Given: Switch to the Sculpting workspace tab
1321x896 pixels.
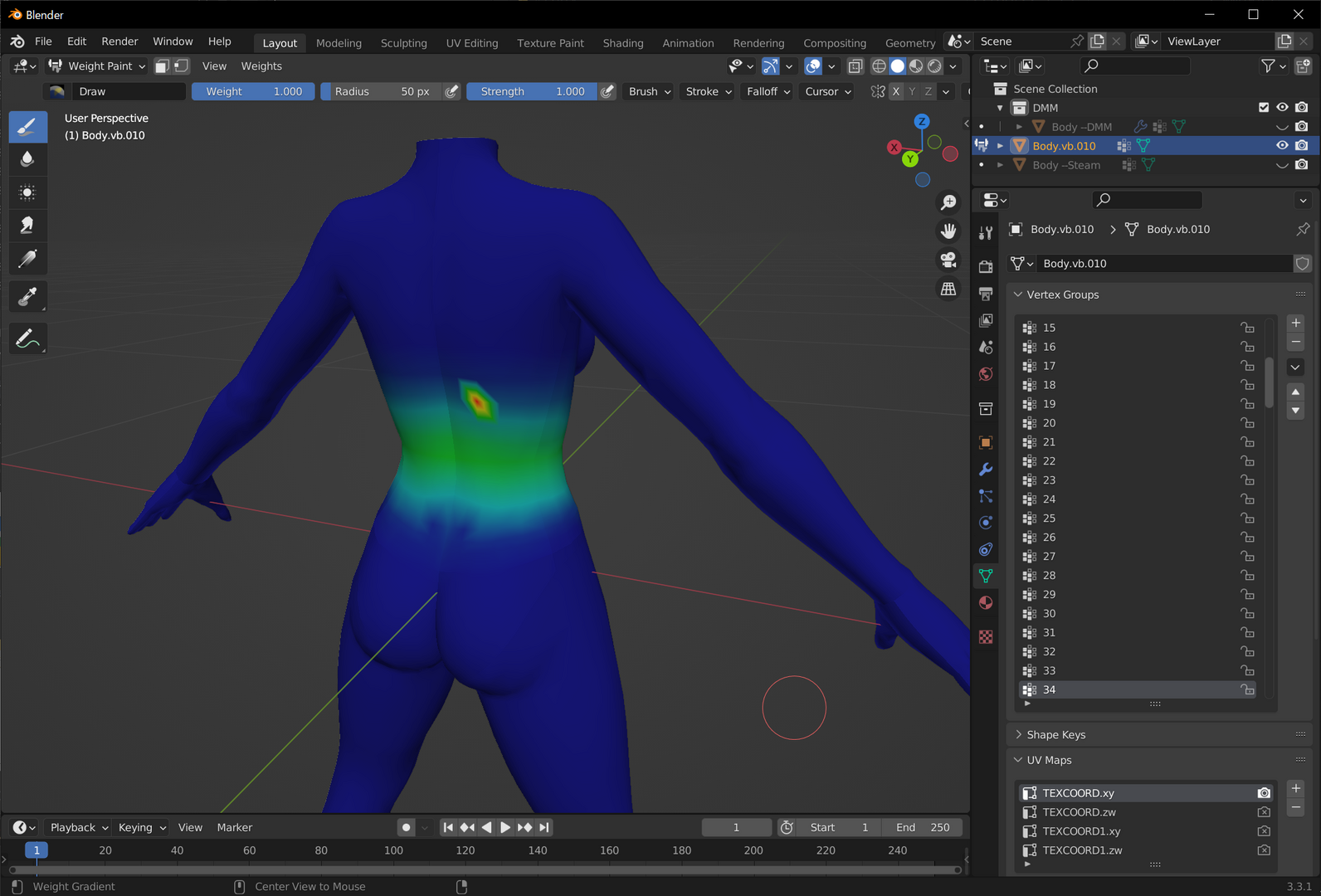Looking at the screenshot, I should click(x=403, y=43).
